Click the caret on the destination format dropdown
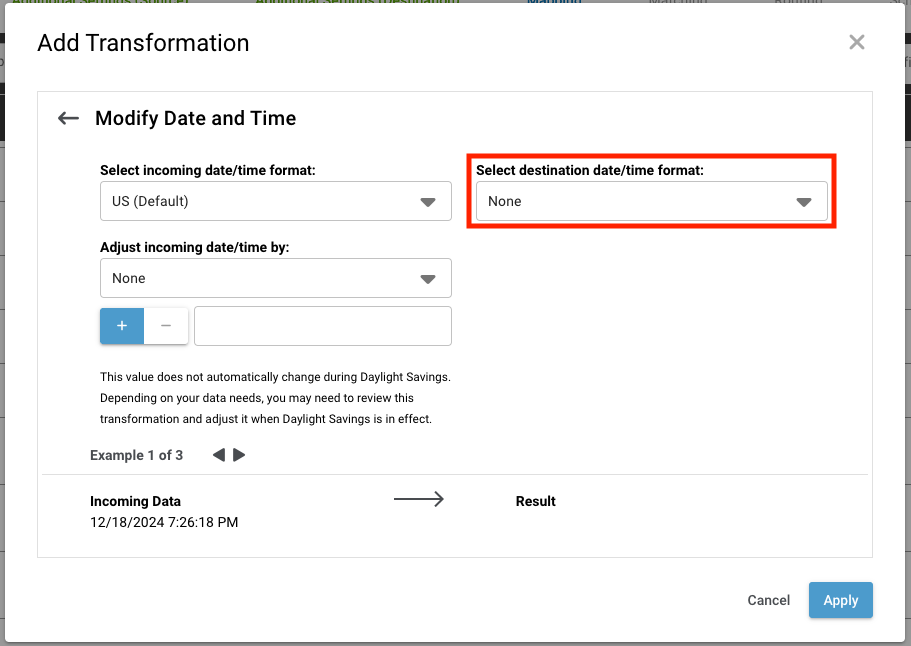The width and height of the screenshot is (911, 646). pyautogui.click(x=804, y=201)
